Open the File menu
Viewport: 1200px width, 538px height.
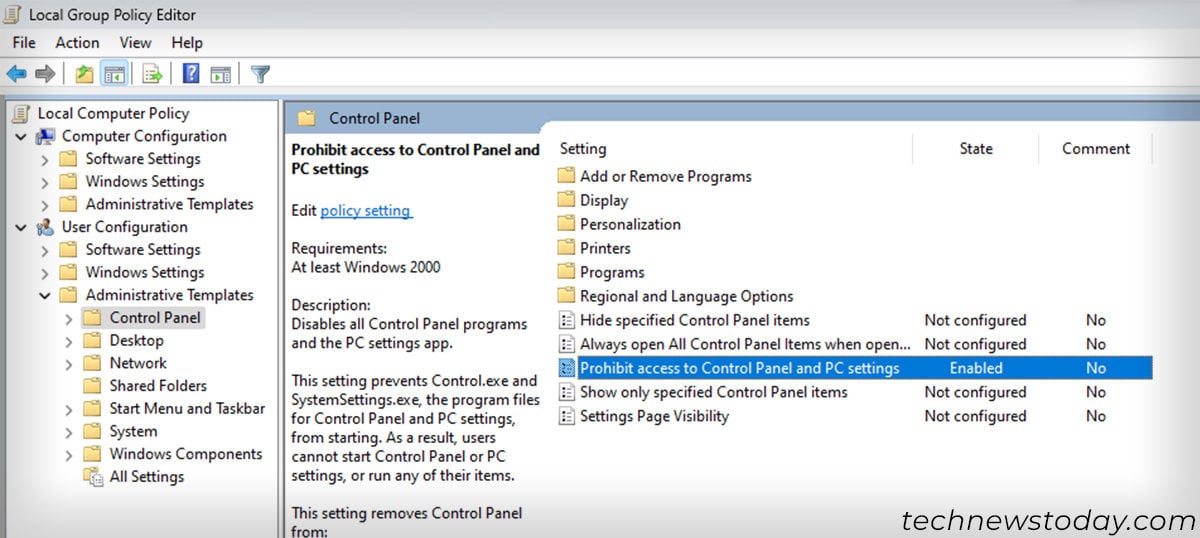point(24,43)
